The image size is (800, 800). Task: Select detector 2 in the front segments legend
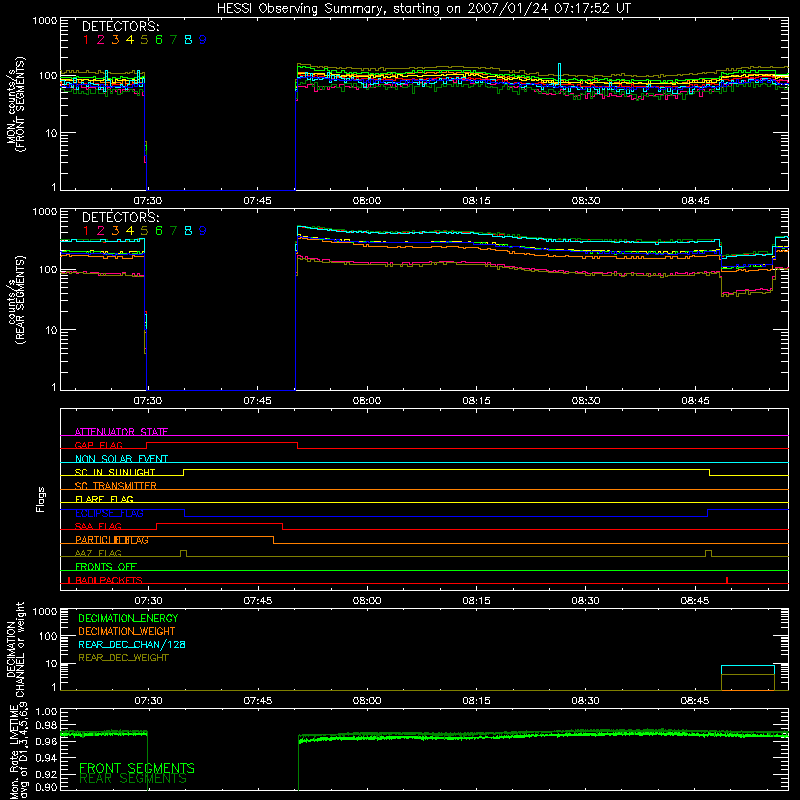click(x=101, y=40)
